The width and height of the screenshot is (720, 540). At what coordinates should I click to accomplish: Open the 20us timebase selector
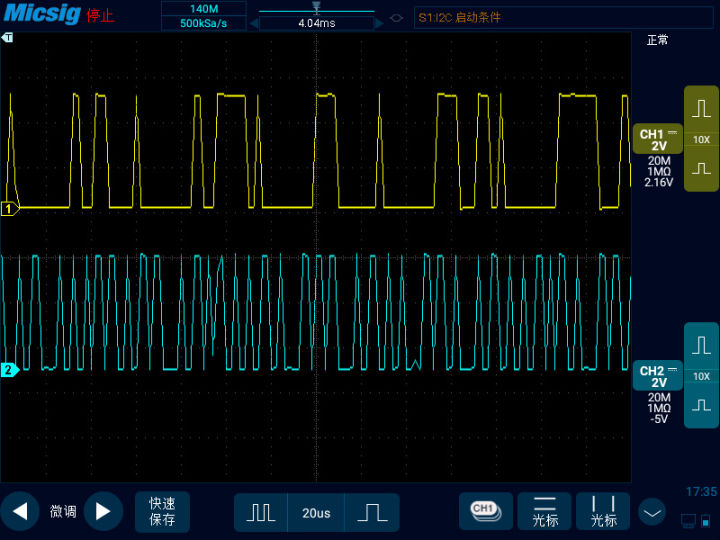[316, 512]
